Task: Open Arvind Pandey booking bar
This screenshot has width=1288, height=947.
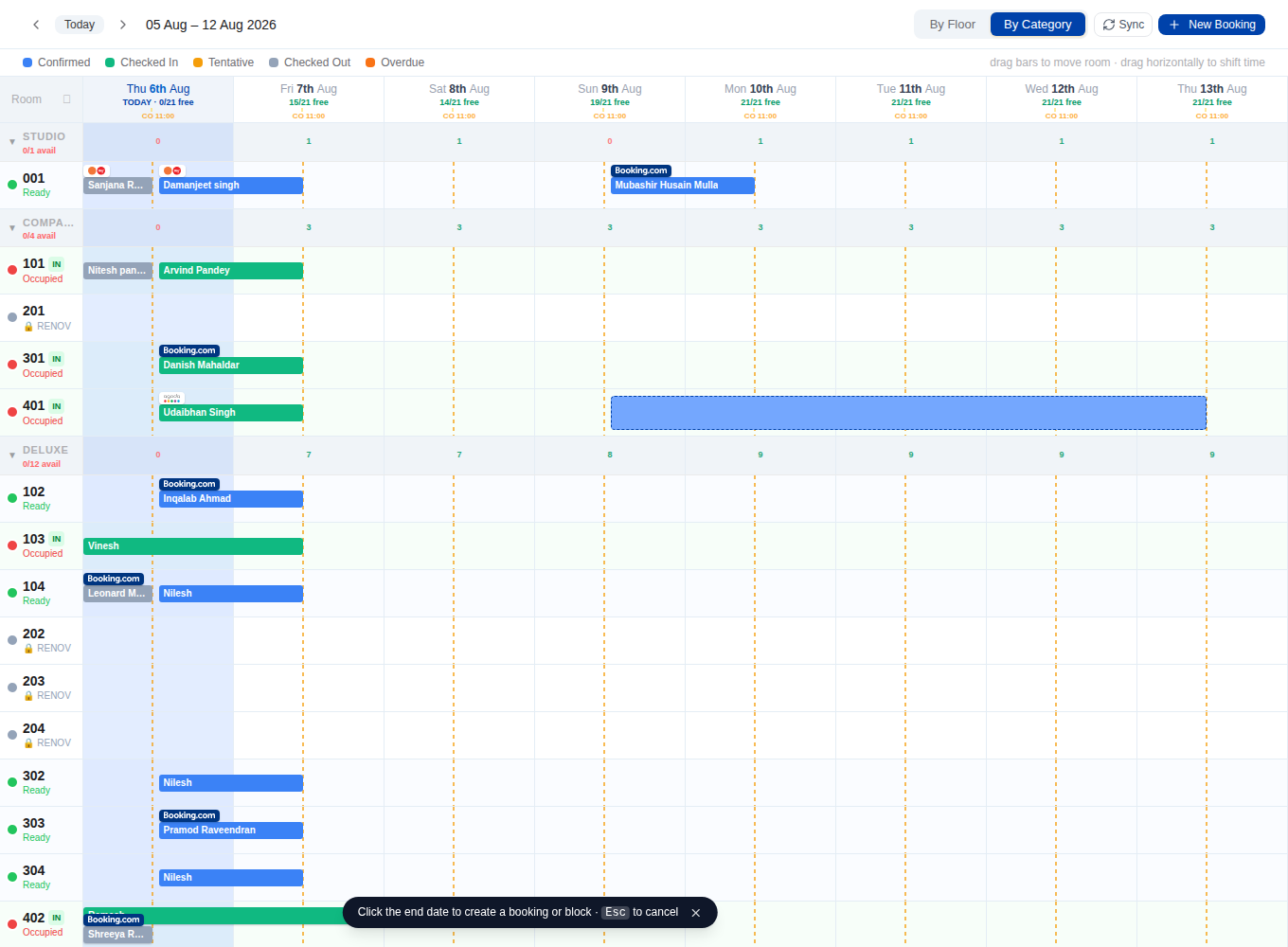Action: tap(231, 271)
